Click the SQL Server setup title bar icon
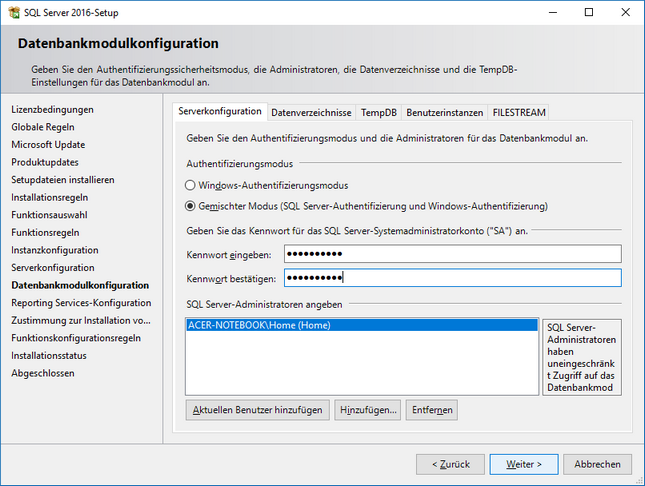This screenshot has width=645, height=486. click(14, 12)
